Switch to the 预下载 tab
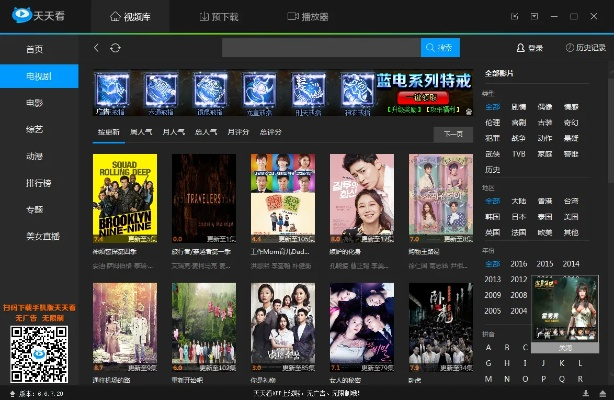The height and width of the screenshot is (400, 614). point(221,16)
